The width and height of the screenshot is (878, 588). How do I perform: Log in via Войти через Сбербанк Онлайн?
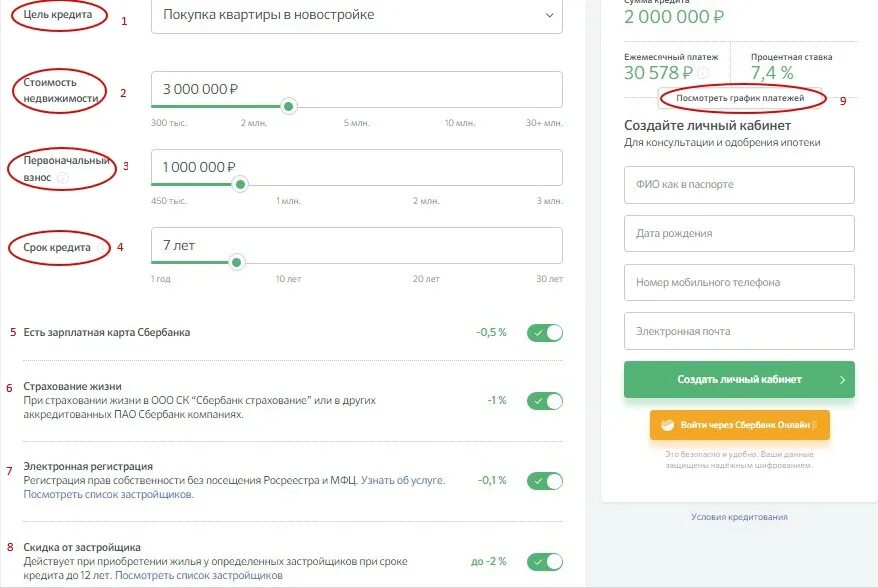[739, 425]
